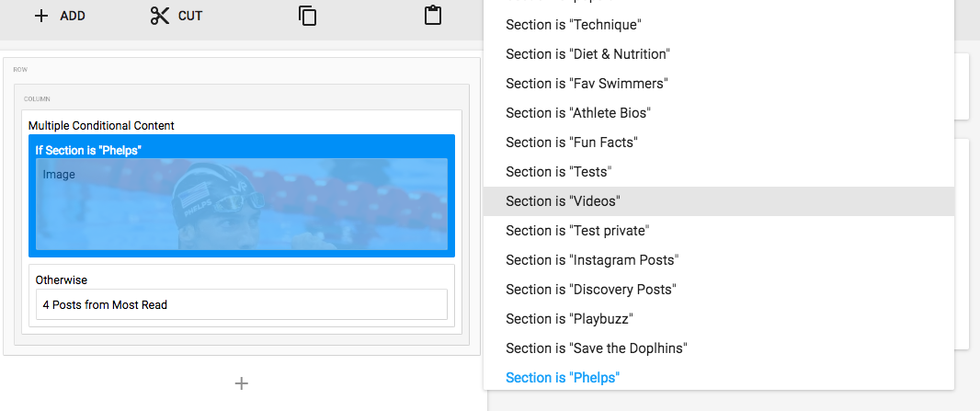The height and width of the screenshot is (411, 980).
Task: Choose 'Section is "Diet & Nutrition"' option
Action: point(587,54)
